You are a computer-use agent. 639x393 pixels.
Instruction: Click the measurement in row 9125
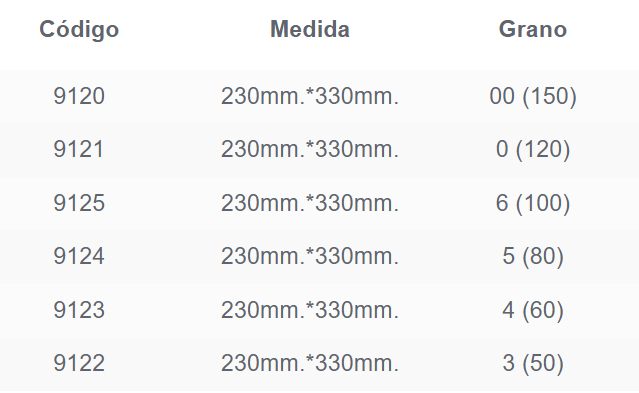coord(310,203)
